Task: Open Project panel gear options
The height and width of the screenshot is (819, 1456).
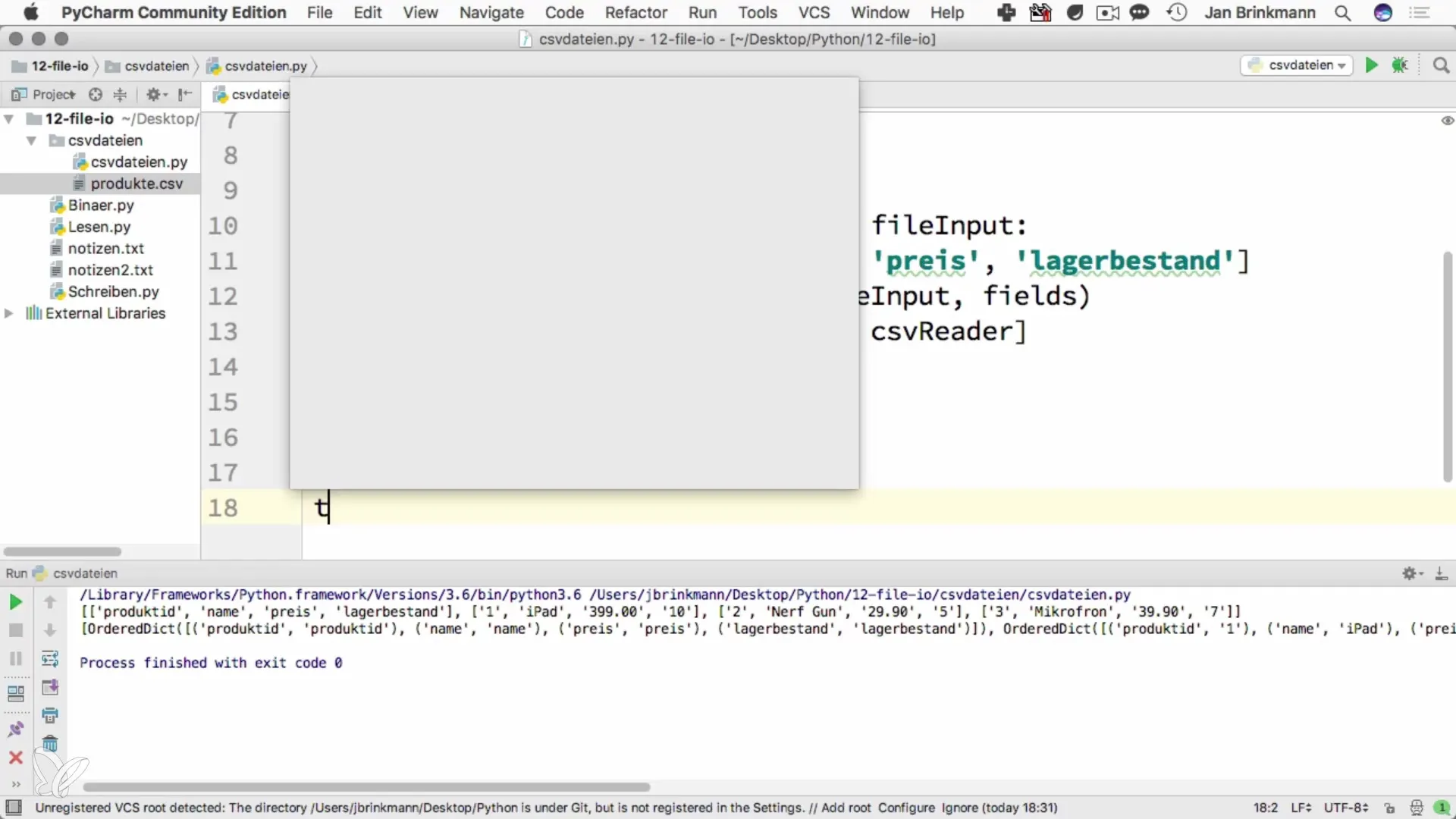Action: point(156,94)
